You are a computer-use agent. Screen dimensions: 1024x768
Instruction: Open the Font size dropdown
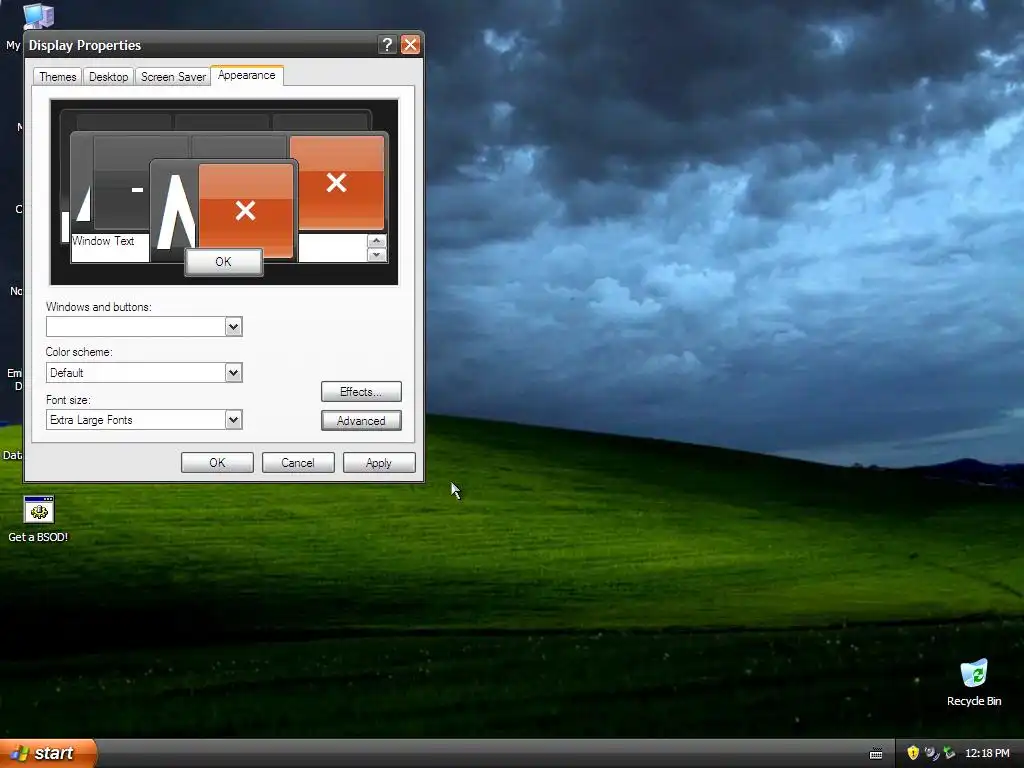[x=233, y=419]
